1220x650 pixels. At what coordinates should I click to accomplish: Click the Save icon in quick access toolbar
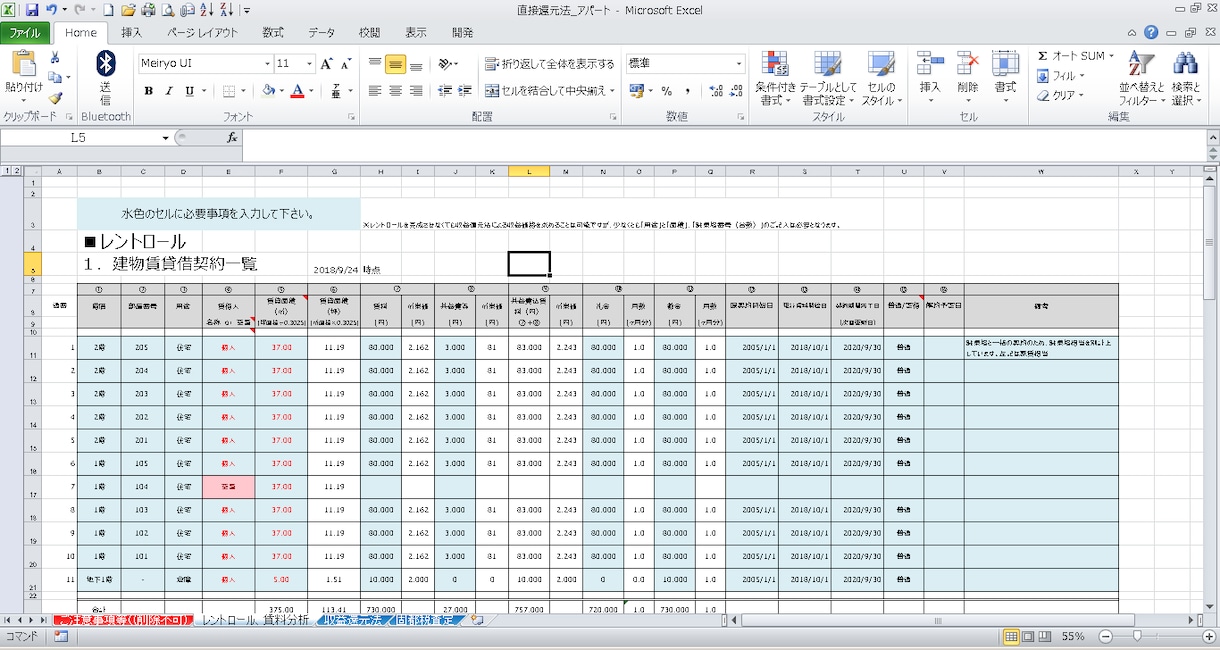click(32, 10)
